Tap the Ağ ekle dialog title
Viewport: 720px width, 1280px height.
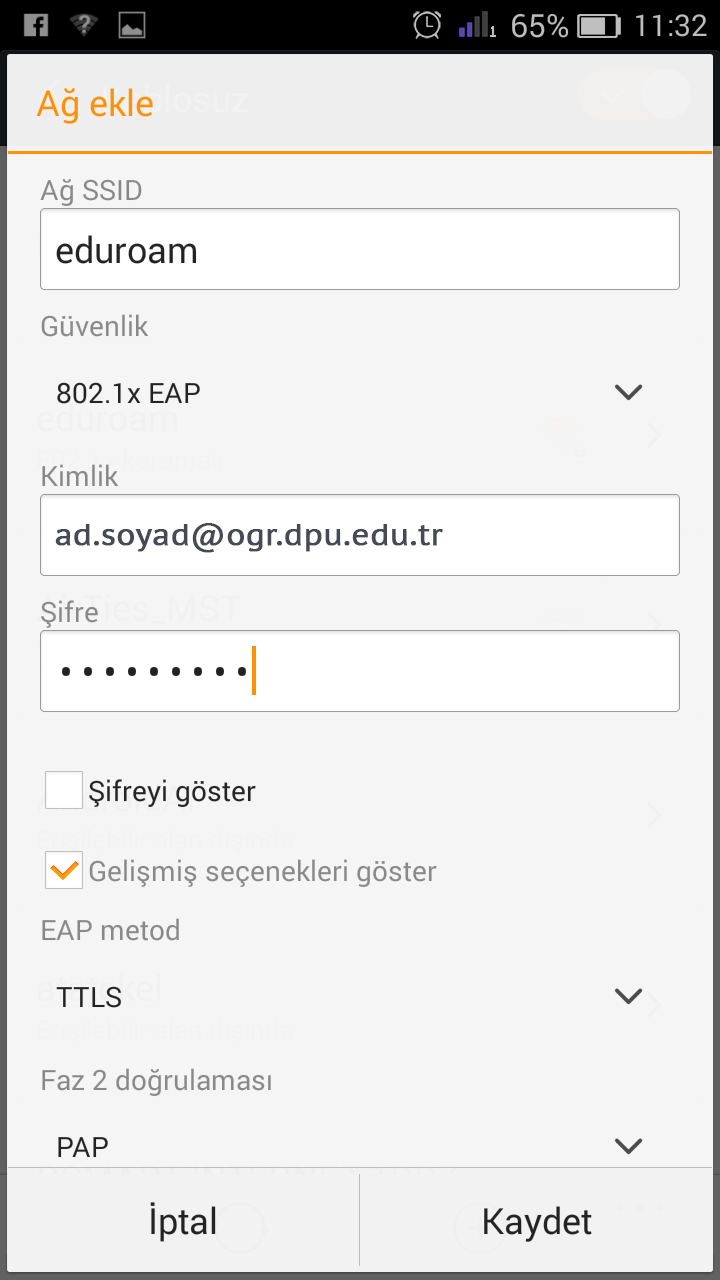95,103
